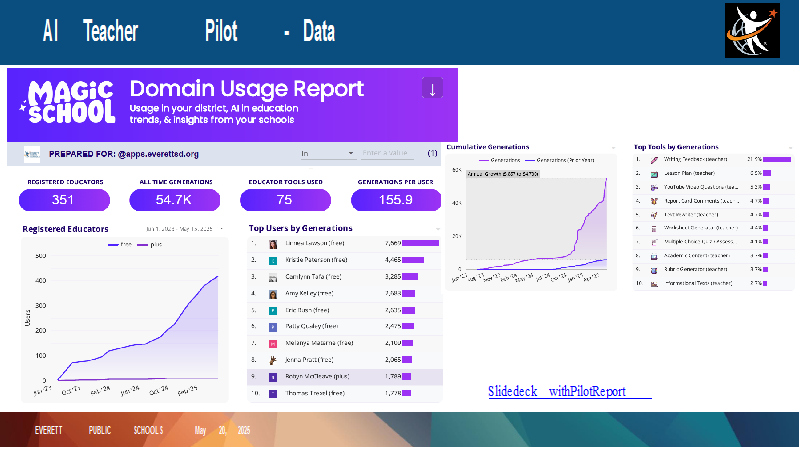Expand the Top Tools by Generations menu arrow
This screenshot has width=800, height=450.
[x=791, y=147]
